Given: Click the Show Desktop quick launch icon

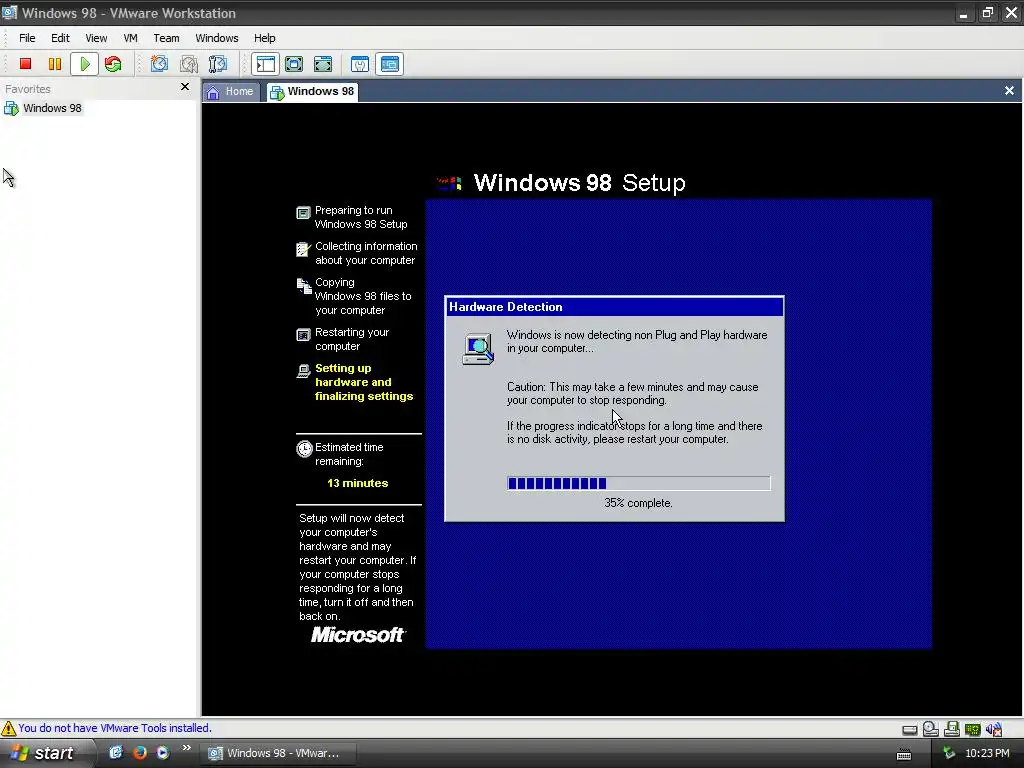Looking at the screenshot, I should 116,753.
